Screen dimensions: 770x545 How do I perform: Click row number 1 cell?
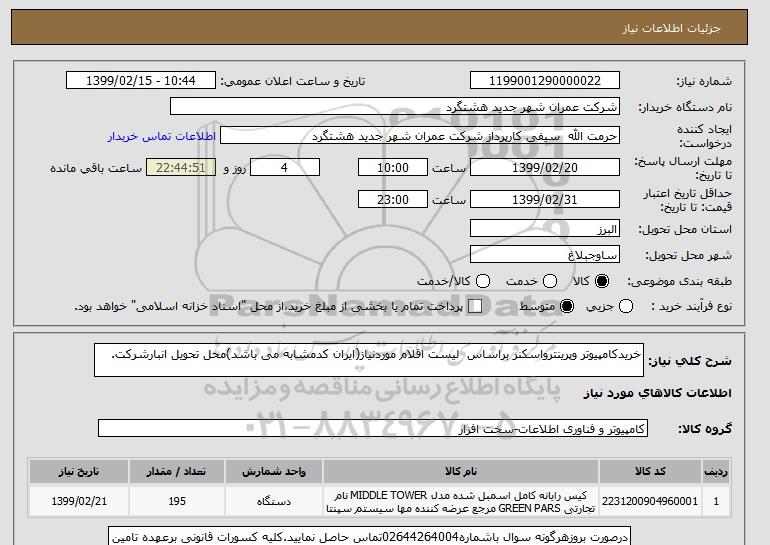[x=716, y=501]
